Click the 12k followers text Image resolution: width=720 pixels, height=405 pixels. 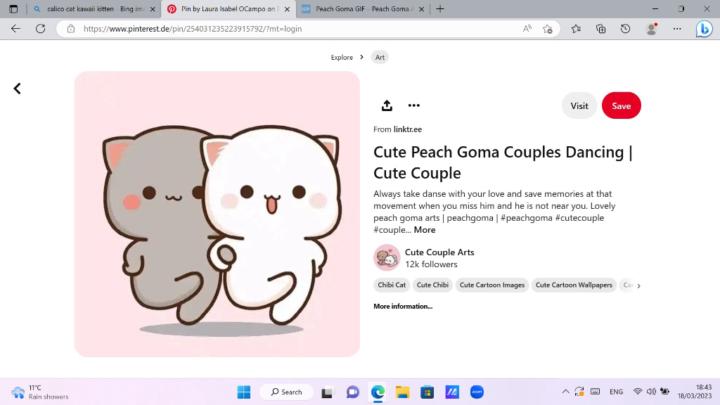coord(431,264)
